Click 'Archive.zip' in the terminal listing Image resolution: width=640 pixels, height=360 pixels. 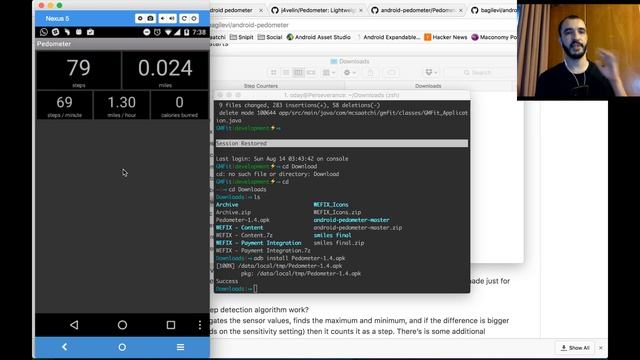coord(233,212)
